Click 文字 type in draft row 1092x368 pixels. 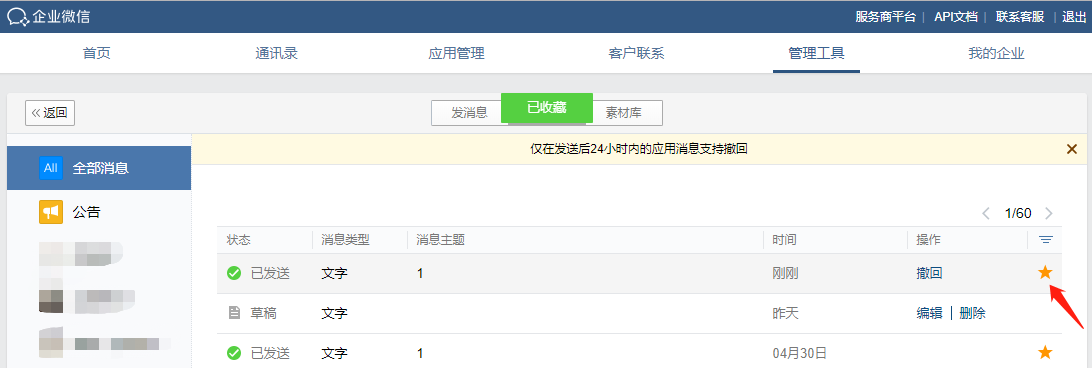[334, 313]
